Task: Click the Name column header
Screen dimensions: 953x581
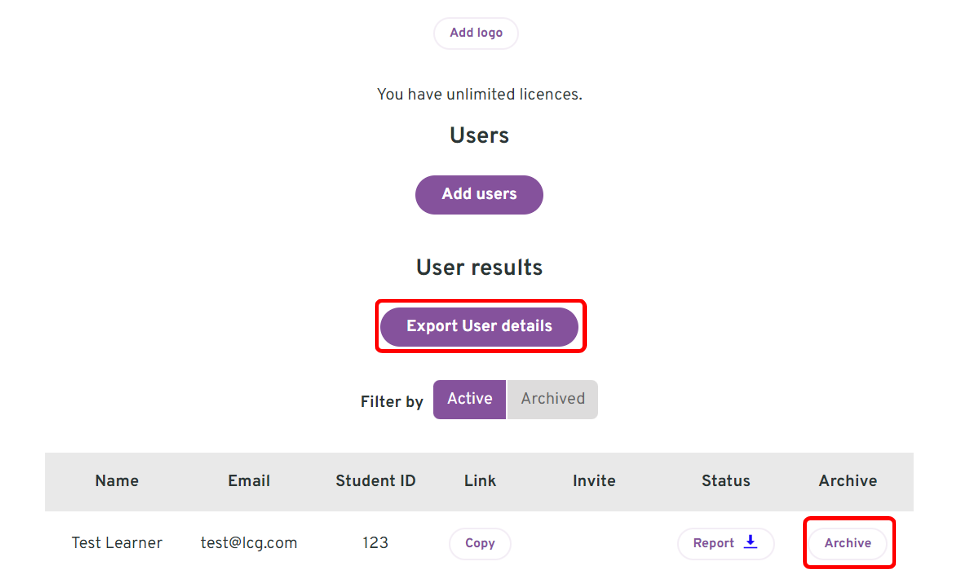Action: (x=117, y=481)
